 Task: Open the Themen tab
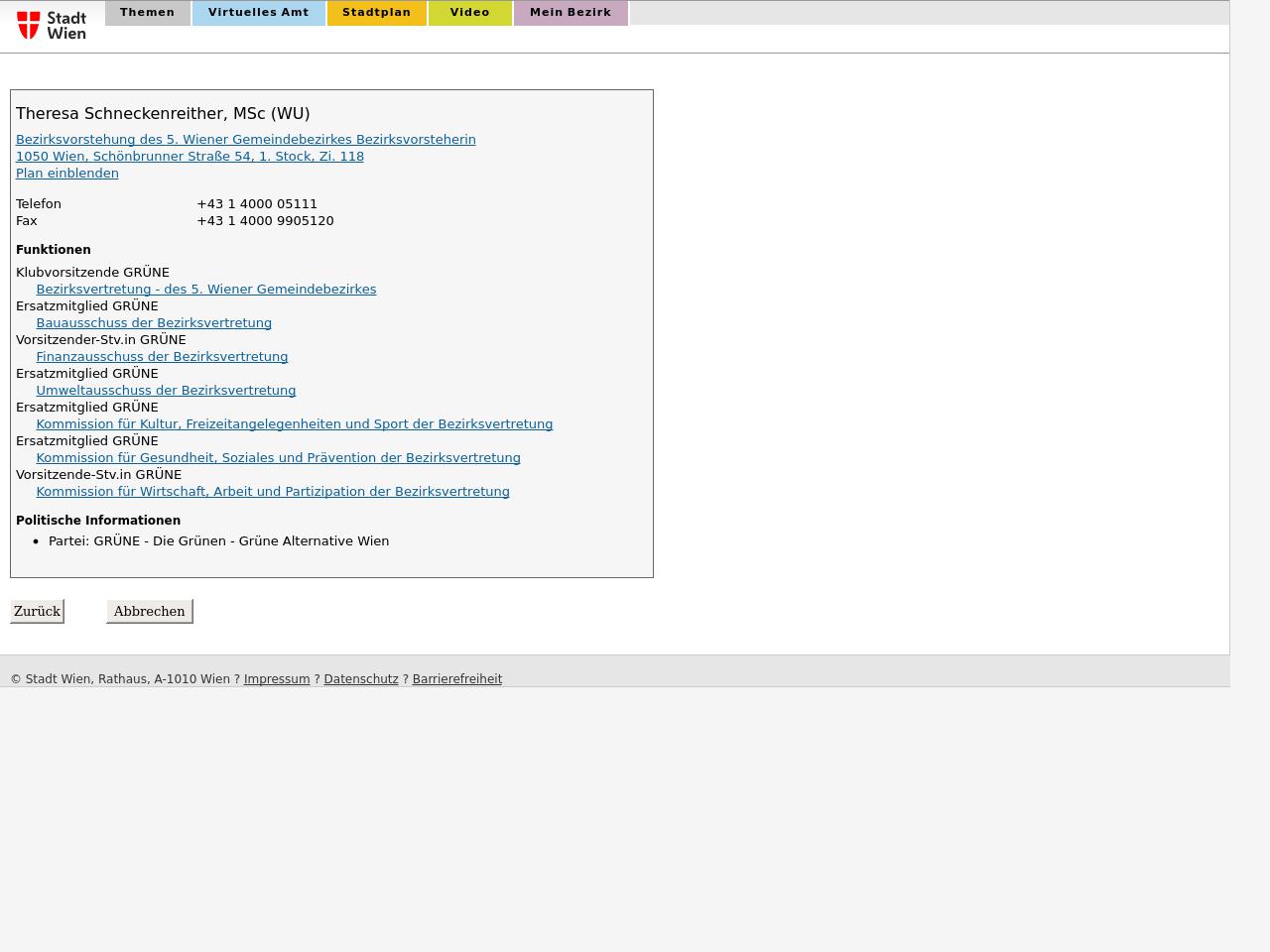(x=147, y=13)
